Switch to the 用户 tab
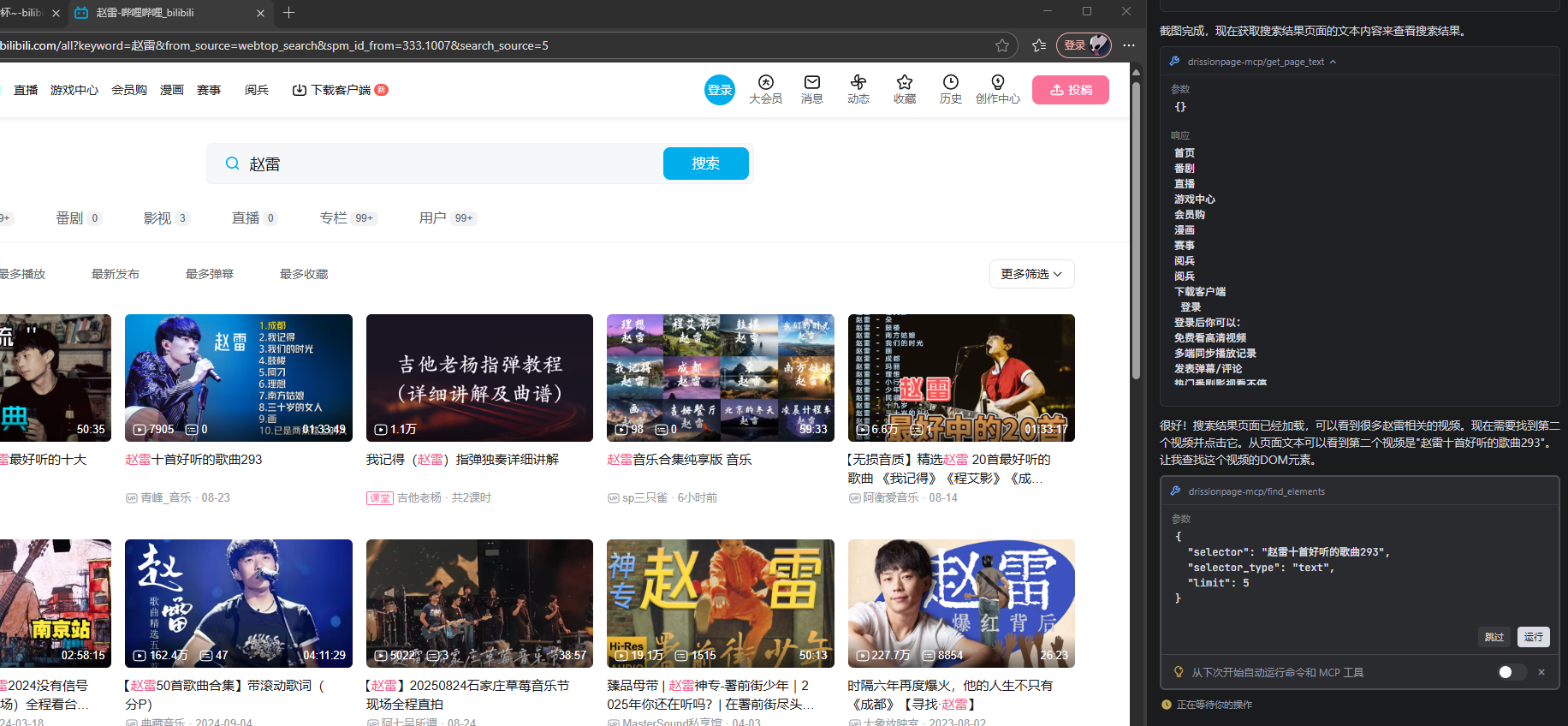Image resolution: width=1568 pixels, height=726 pixels. pyautogui.click(x=448, y=218)
